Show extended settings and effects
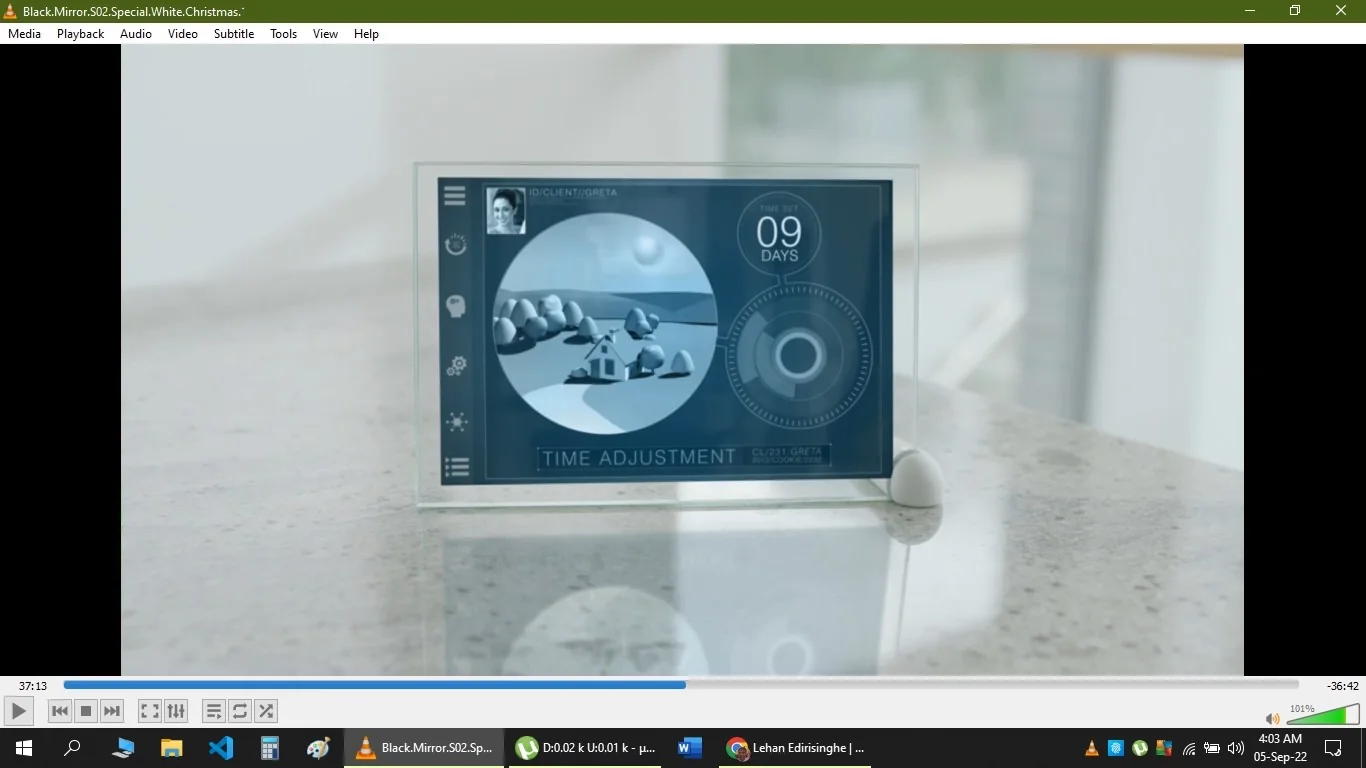Image resolution: width=1366 pixels, height=768 pixels. (176, 711)
